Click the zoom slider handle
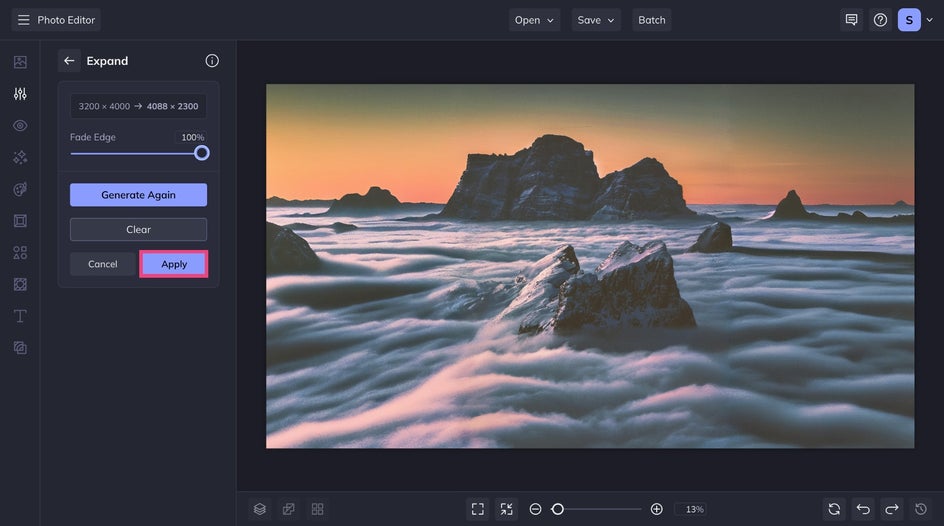This screenshot has height=526, width=944. point(557,509)
